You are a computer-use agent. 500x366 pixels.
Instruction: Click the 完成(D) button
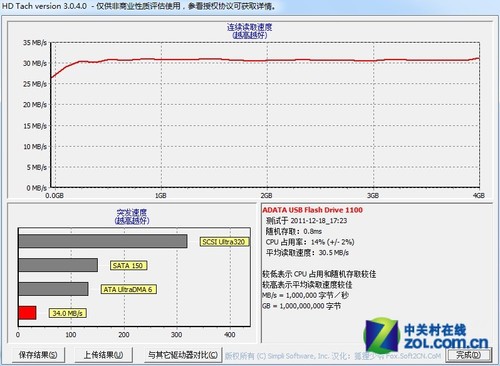click(468, 355)
